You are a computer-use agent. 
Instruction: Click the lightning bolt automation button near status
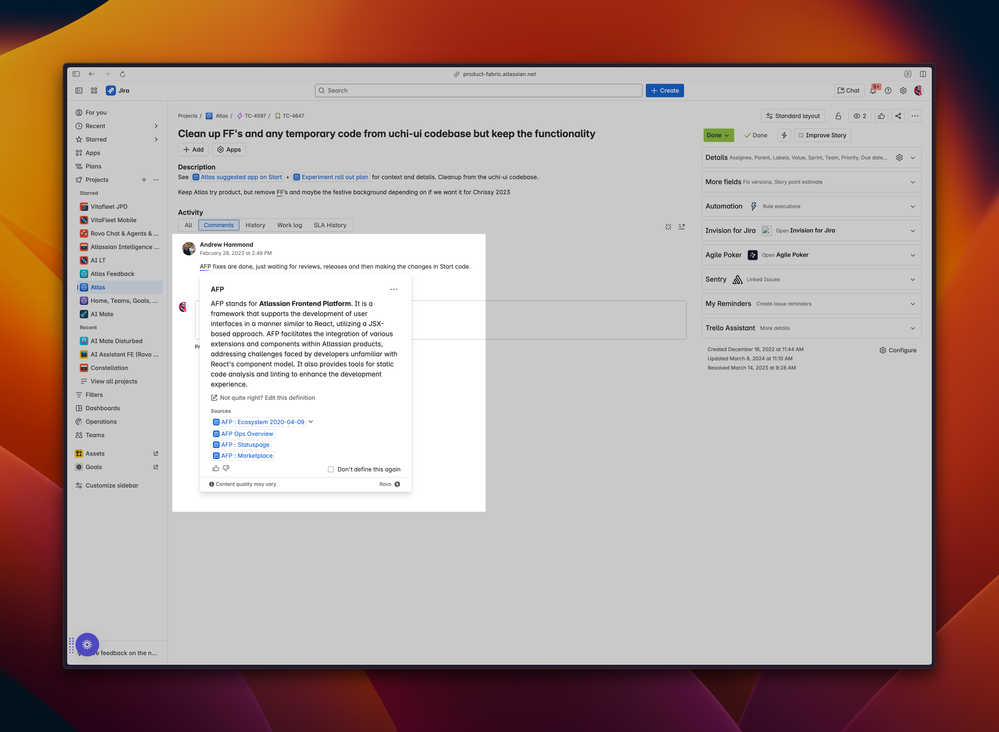point(784,135)
